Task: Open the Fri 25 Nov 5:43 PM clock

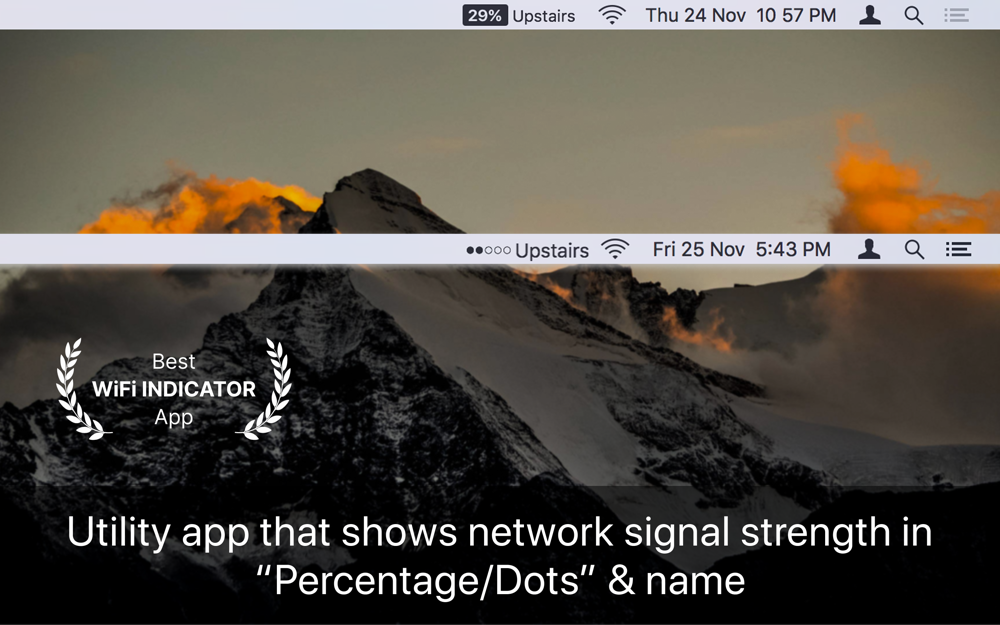Action: coord(742,249)
